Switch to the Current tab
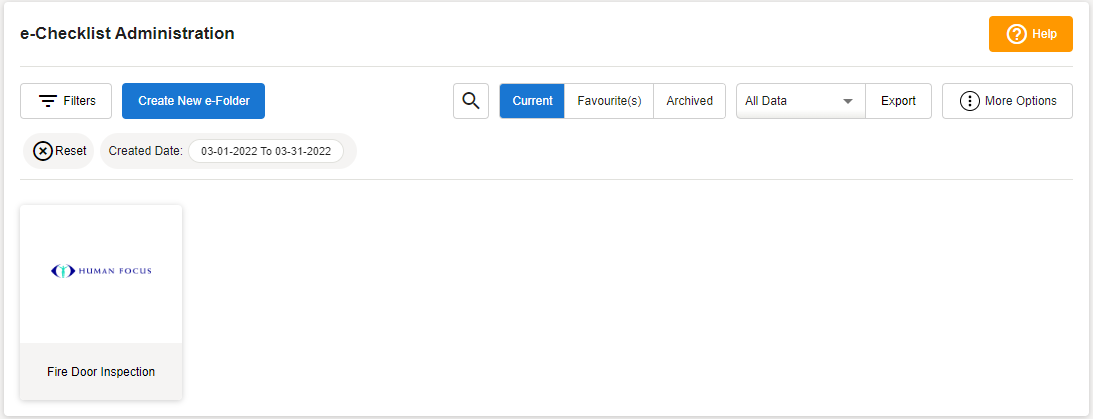 (532, 101)
